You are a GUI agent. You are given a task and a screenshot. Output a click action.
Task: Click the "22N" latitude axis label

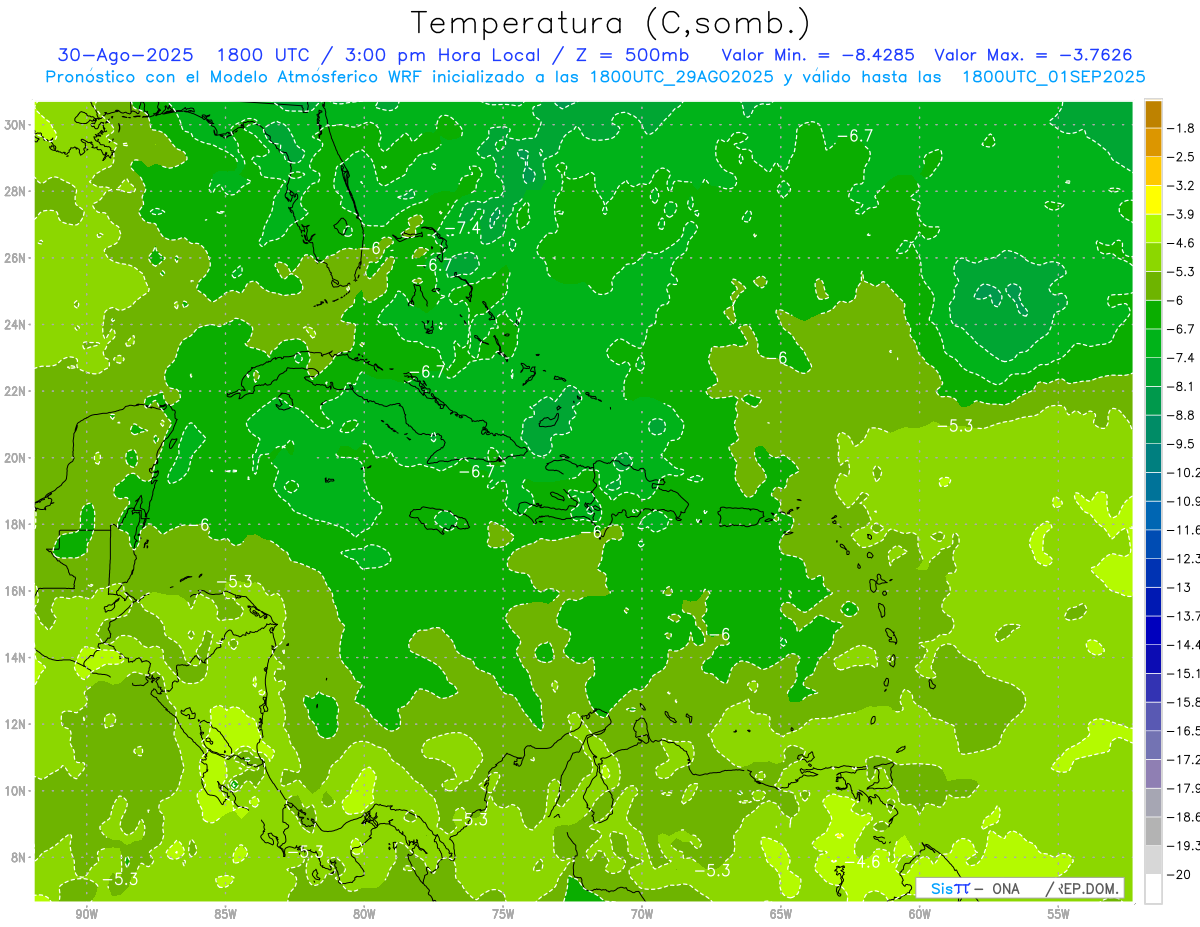coord(16,391)
